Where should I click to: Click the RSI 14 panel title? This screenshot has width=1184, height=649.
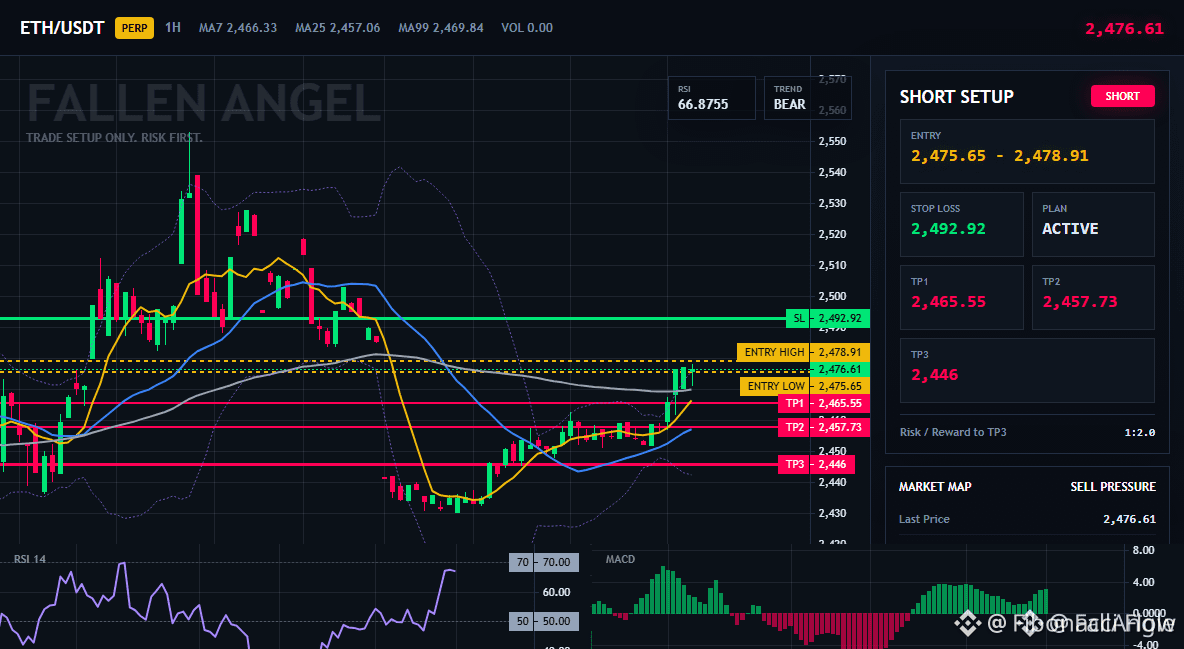[x=29, y=559]
